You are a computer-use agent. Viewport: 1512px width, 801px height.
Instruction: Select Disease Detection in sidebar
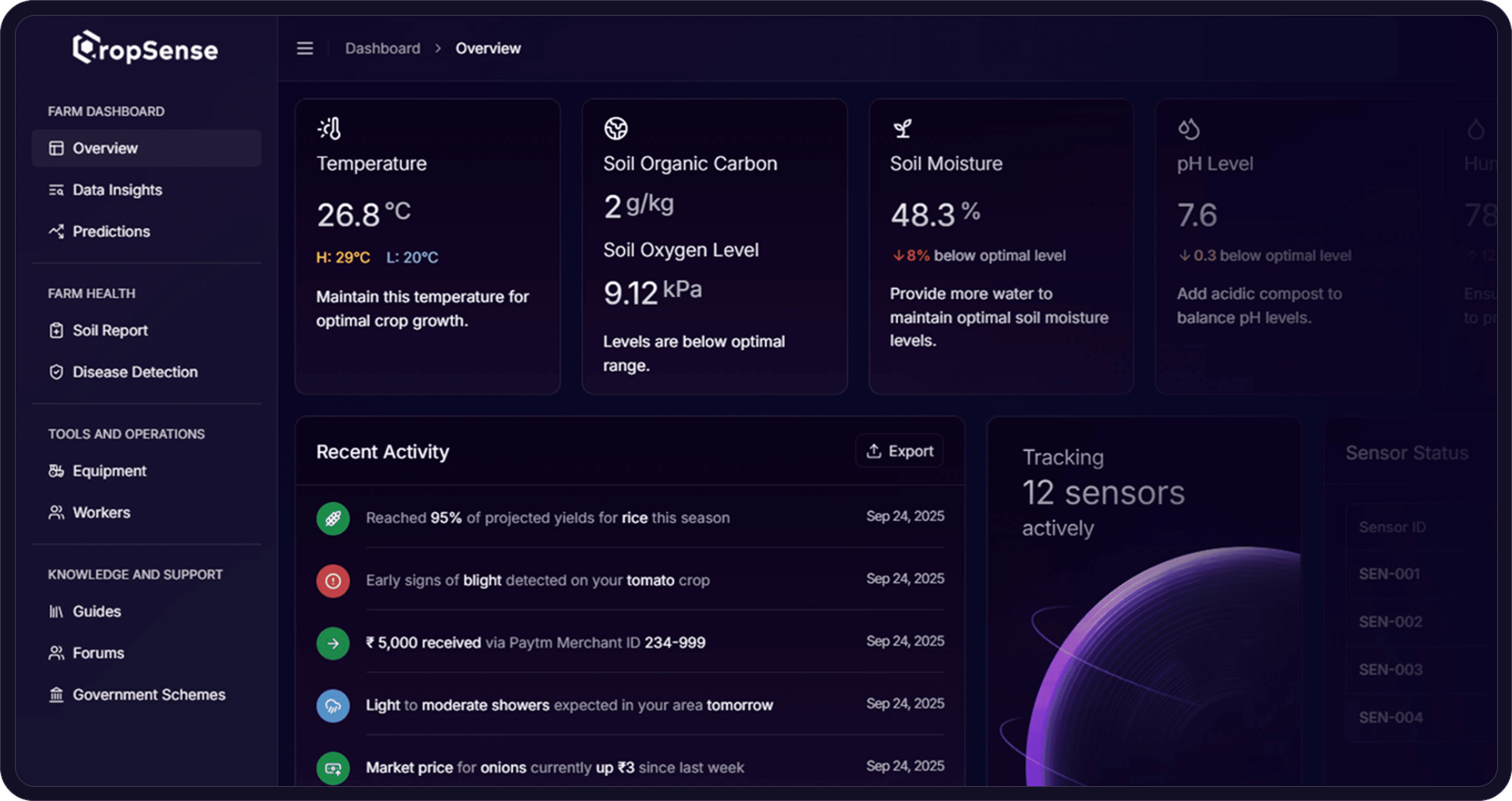click(135, 372)
